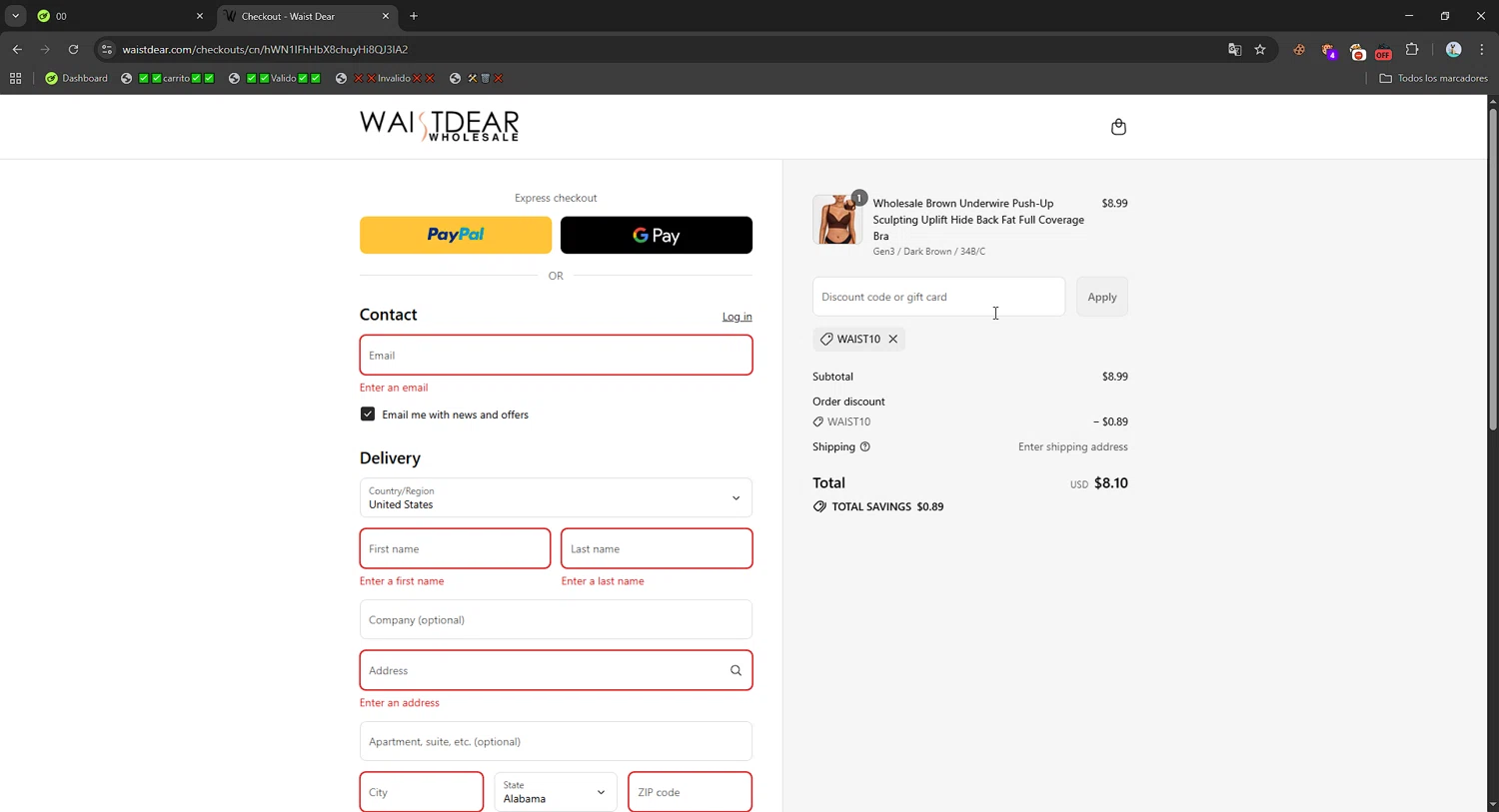Viewport: 1499px width, 812px height.
Task: Focus the First name field
Action: click(x=455, y=548)
